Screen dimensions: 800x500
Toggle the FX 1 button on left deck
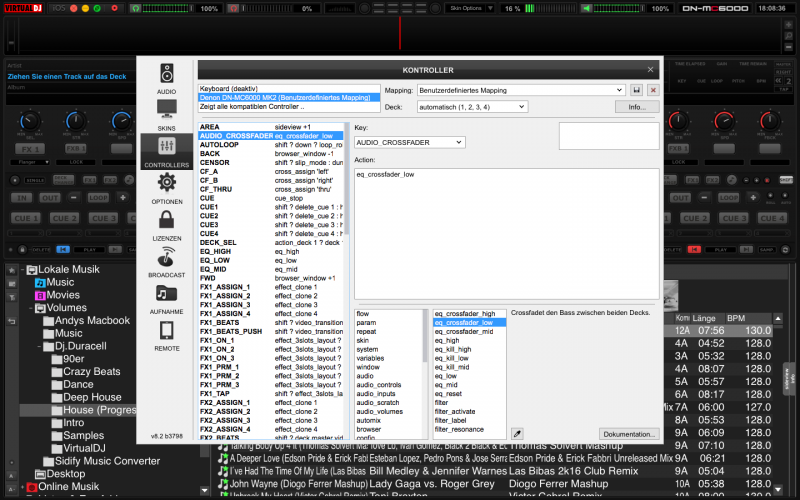coord(30,149)
